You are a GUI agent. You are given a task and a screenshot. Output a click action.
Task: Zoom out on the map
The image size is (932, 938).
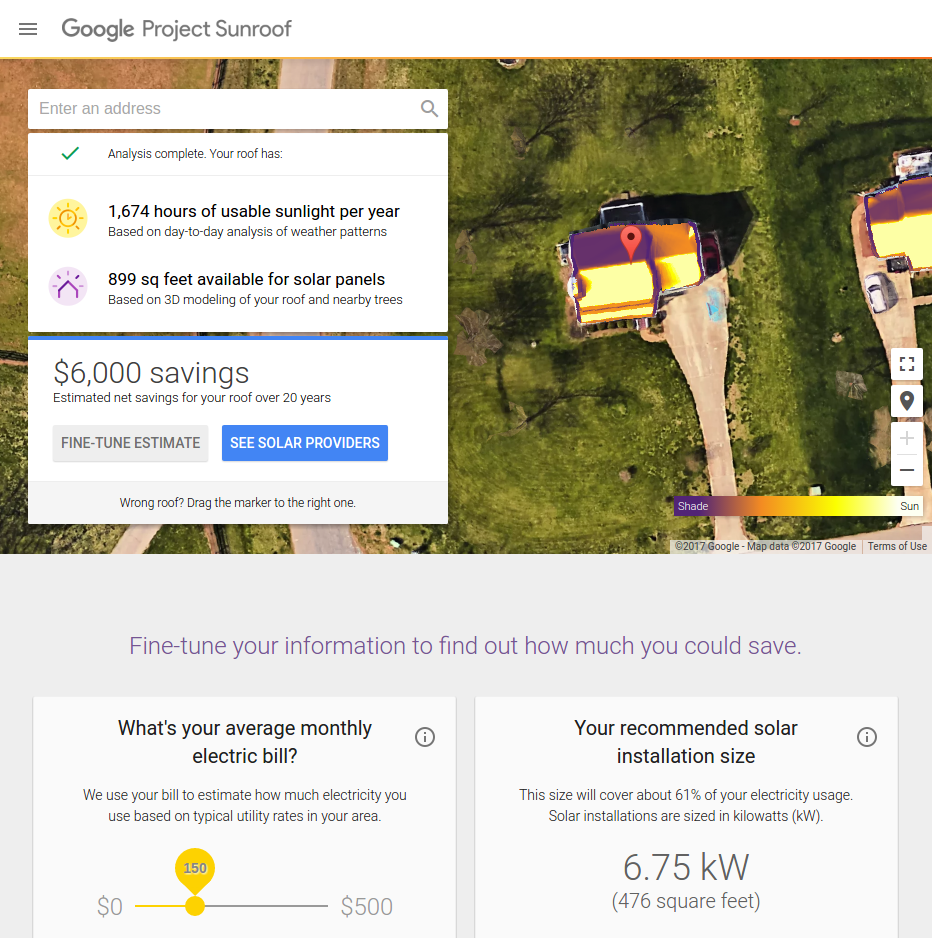point(907,470)
